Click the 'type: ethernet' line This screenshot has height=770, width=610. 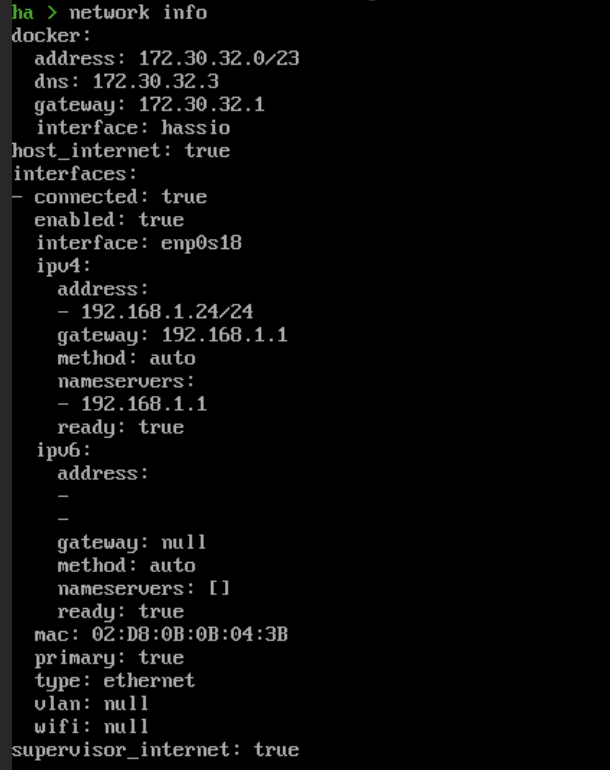click(x=115, y=681)
